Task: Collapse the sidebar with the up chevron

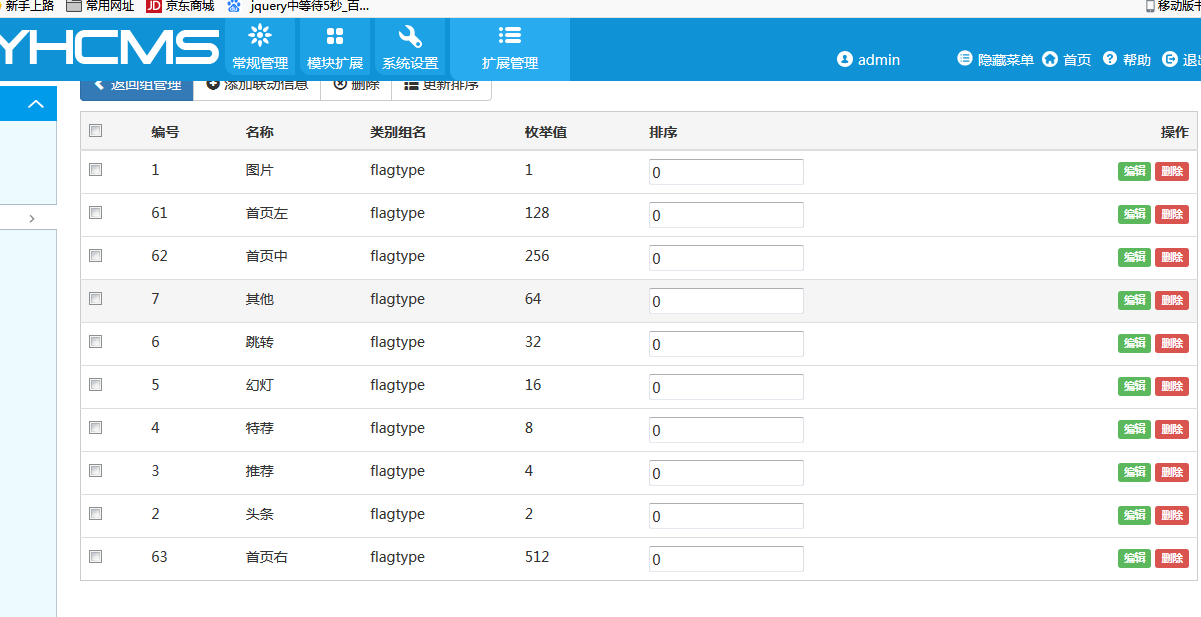Action: pos(36,104)
